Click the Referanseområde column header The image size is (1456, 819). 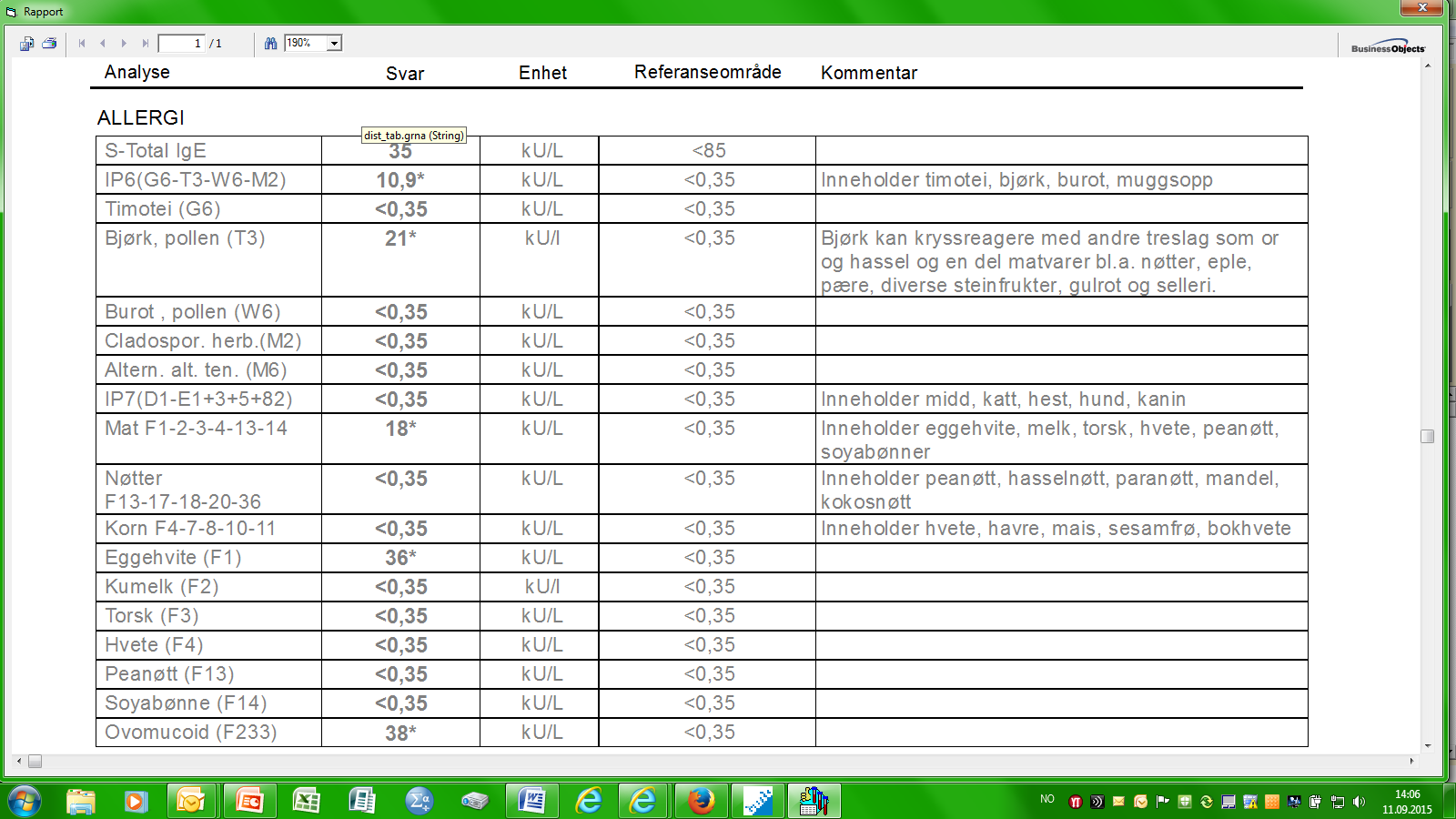pyautogui.click(x=708, y=72)
